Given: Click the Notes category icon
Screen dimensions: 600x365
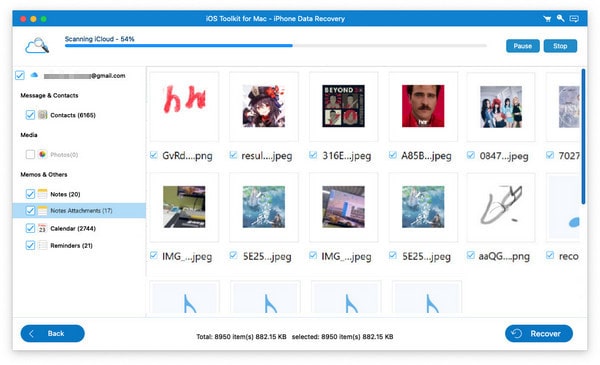Looking at the screenshot, I should pos(42,194).
